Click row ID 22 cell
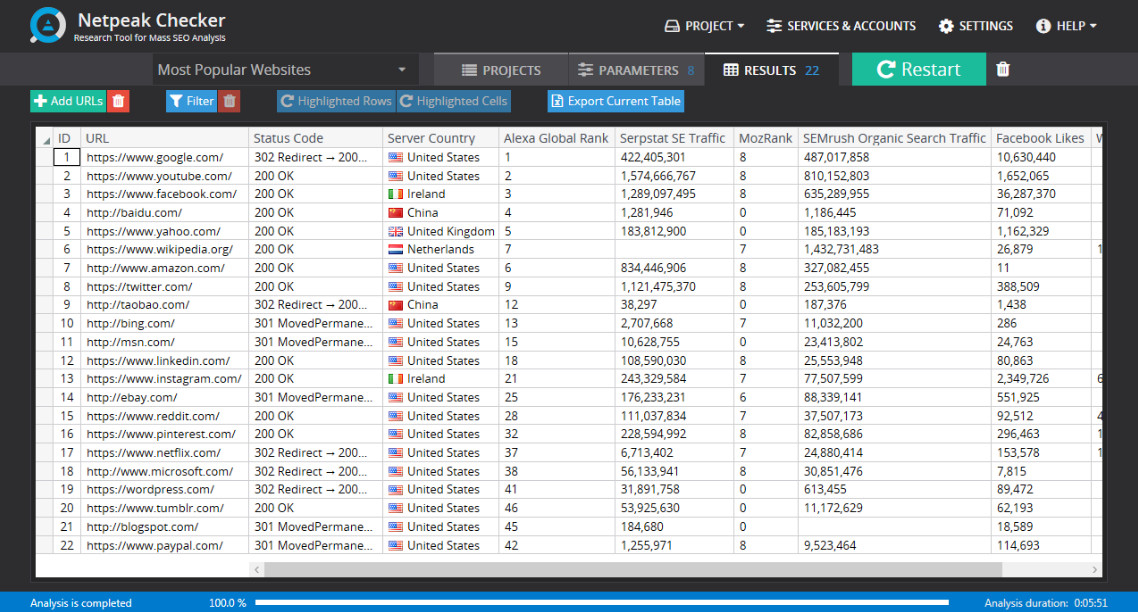1138x612 pixels. point(66,545)
